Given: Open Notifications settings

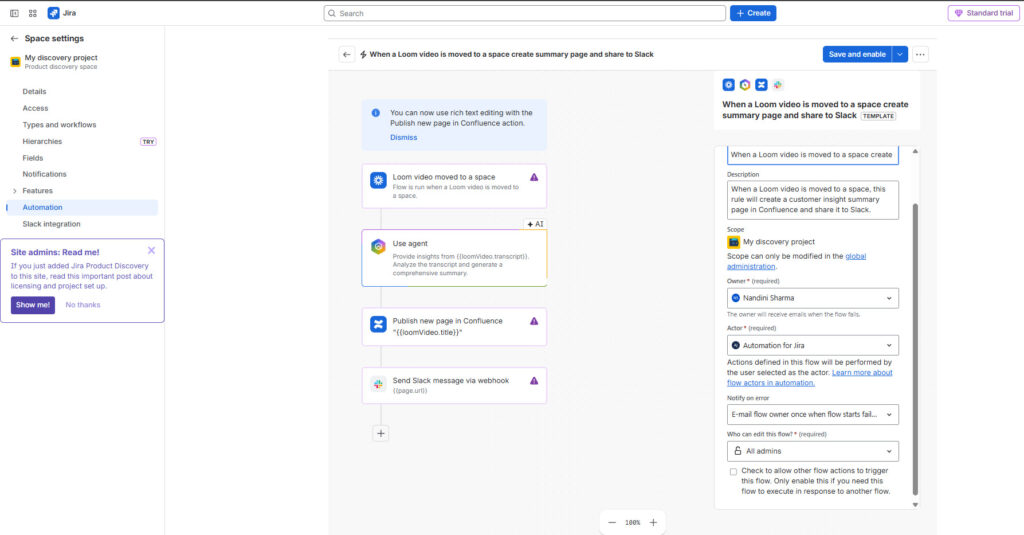Looking at the screenshot, I should click(44, 174).
